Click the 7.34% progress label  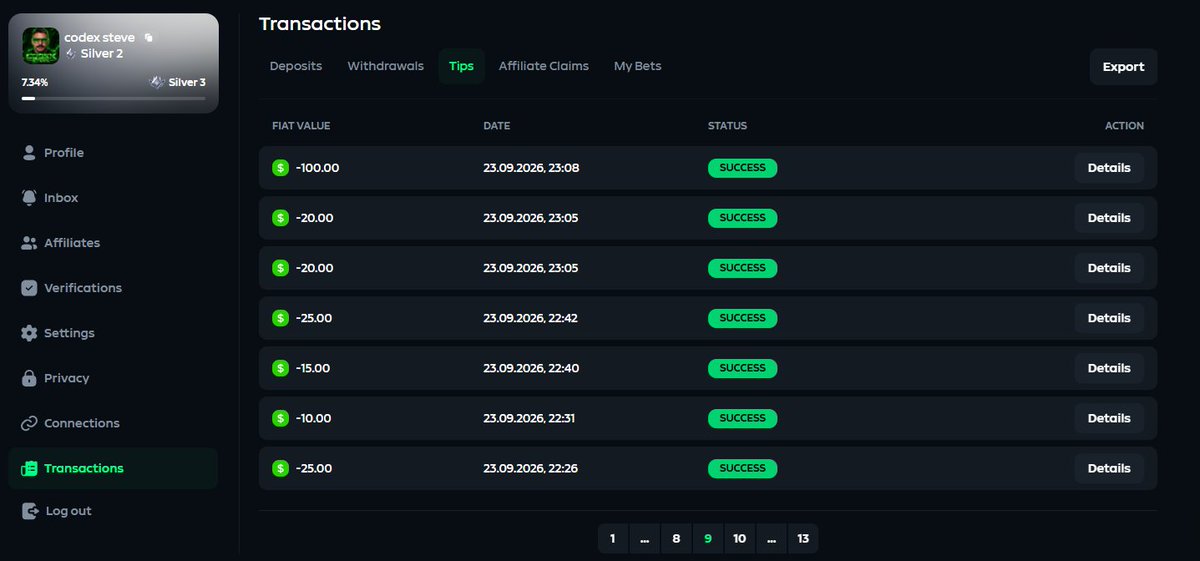pos(34,82)
